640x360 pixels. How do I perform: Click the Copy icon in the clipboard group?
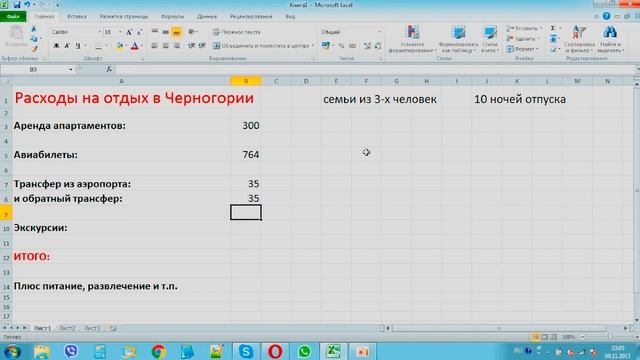pos(34,39)
